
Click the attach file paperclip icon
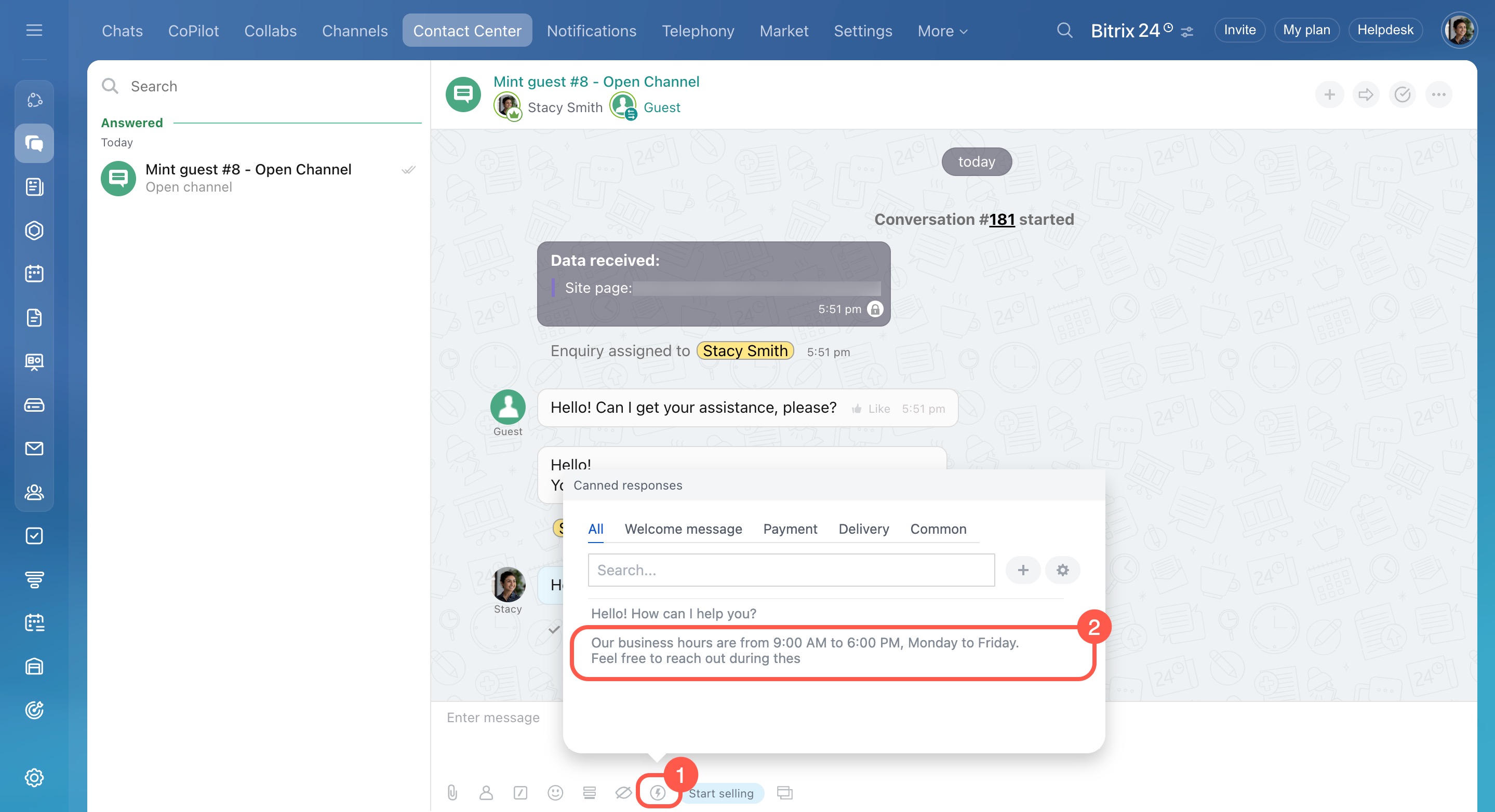tap(452, 792)
